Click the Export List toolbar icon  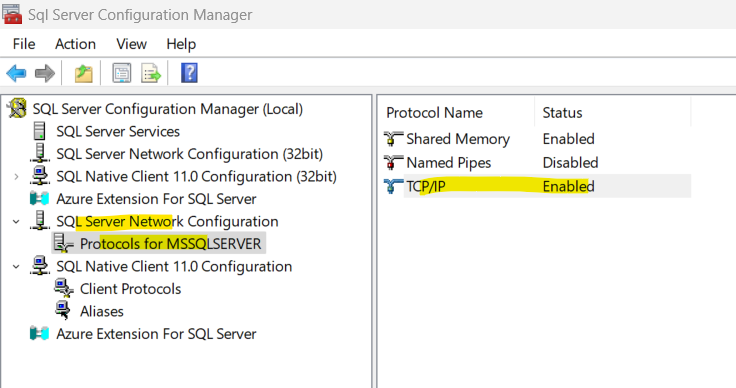click(151, 73)
